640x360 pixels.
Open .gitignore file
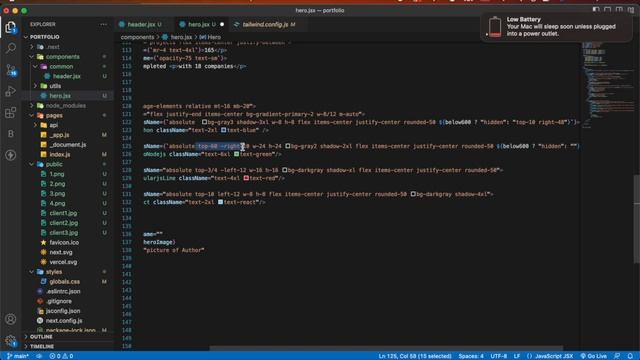pos(59,301)
